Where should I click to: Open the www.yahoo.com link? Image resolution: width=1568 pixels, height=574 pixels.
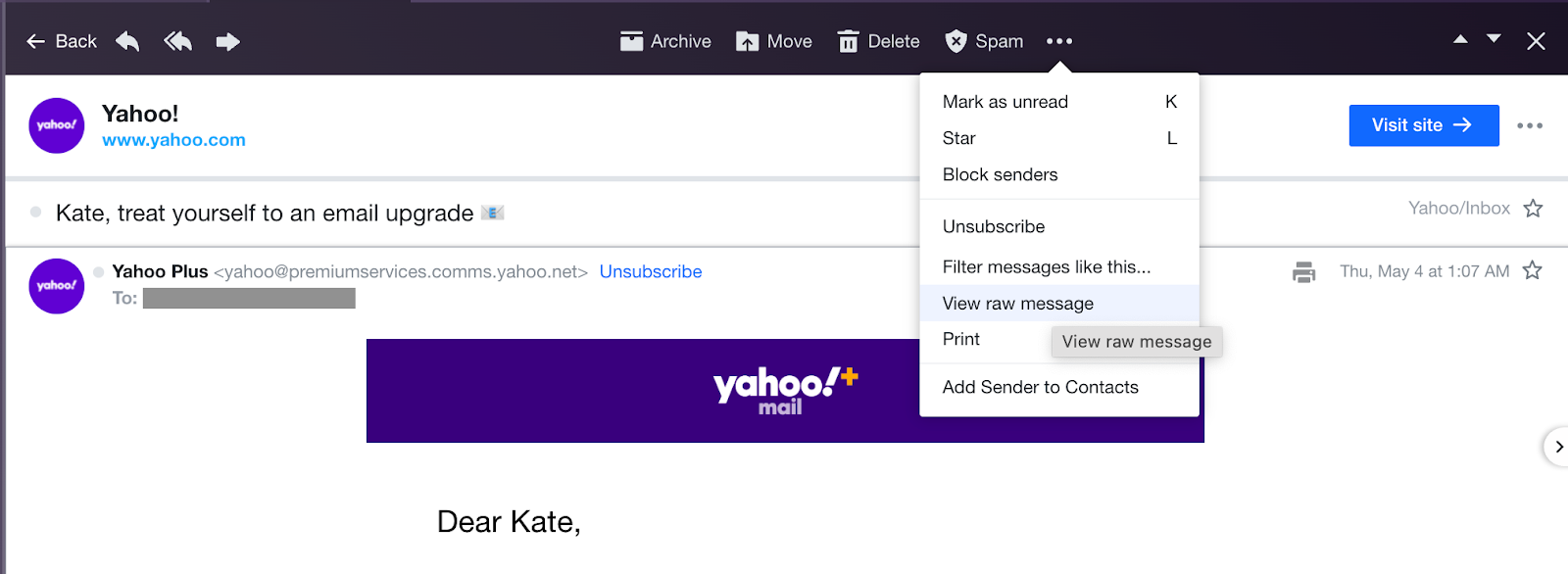click(x=173, y=140)
